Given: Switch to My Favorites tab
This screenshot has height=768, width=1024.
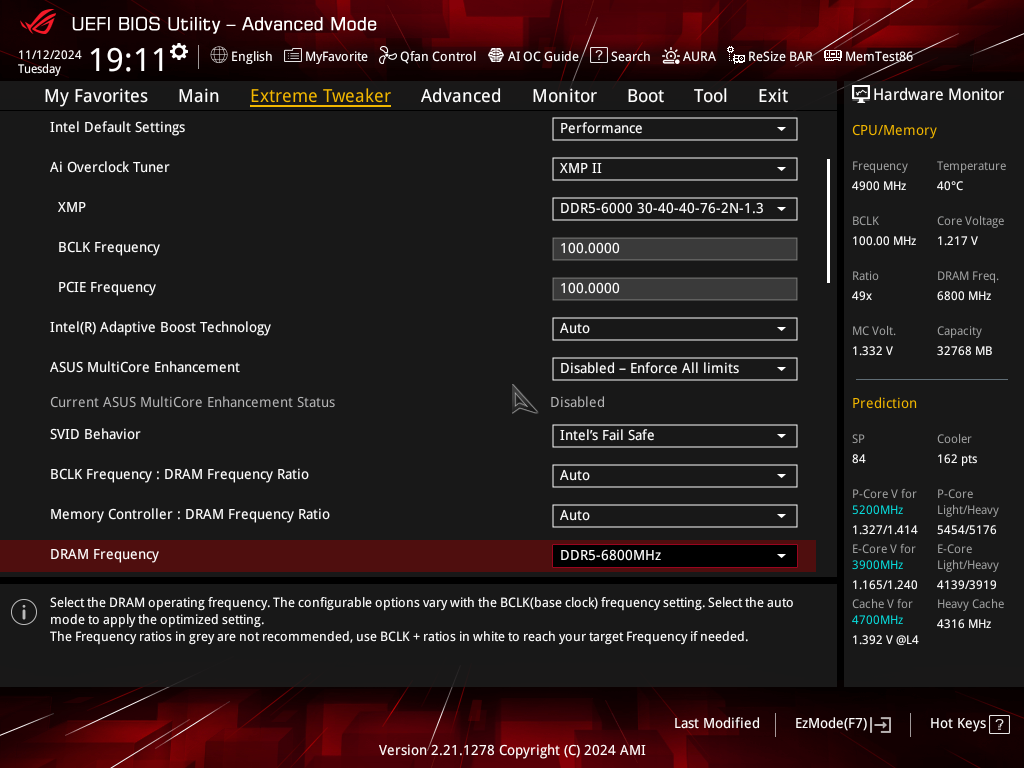Looking at the screenshot, I should [x=96, y=96].
